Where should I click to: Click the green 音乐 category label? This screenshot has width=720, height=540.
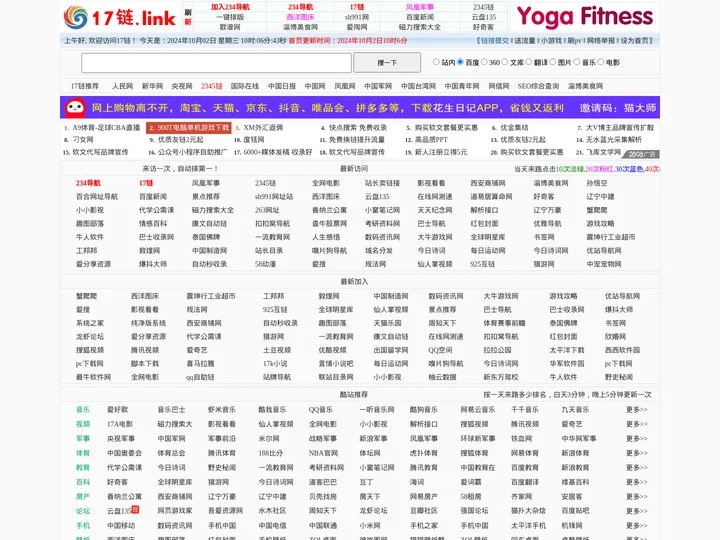pos(83,410)
